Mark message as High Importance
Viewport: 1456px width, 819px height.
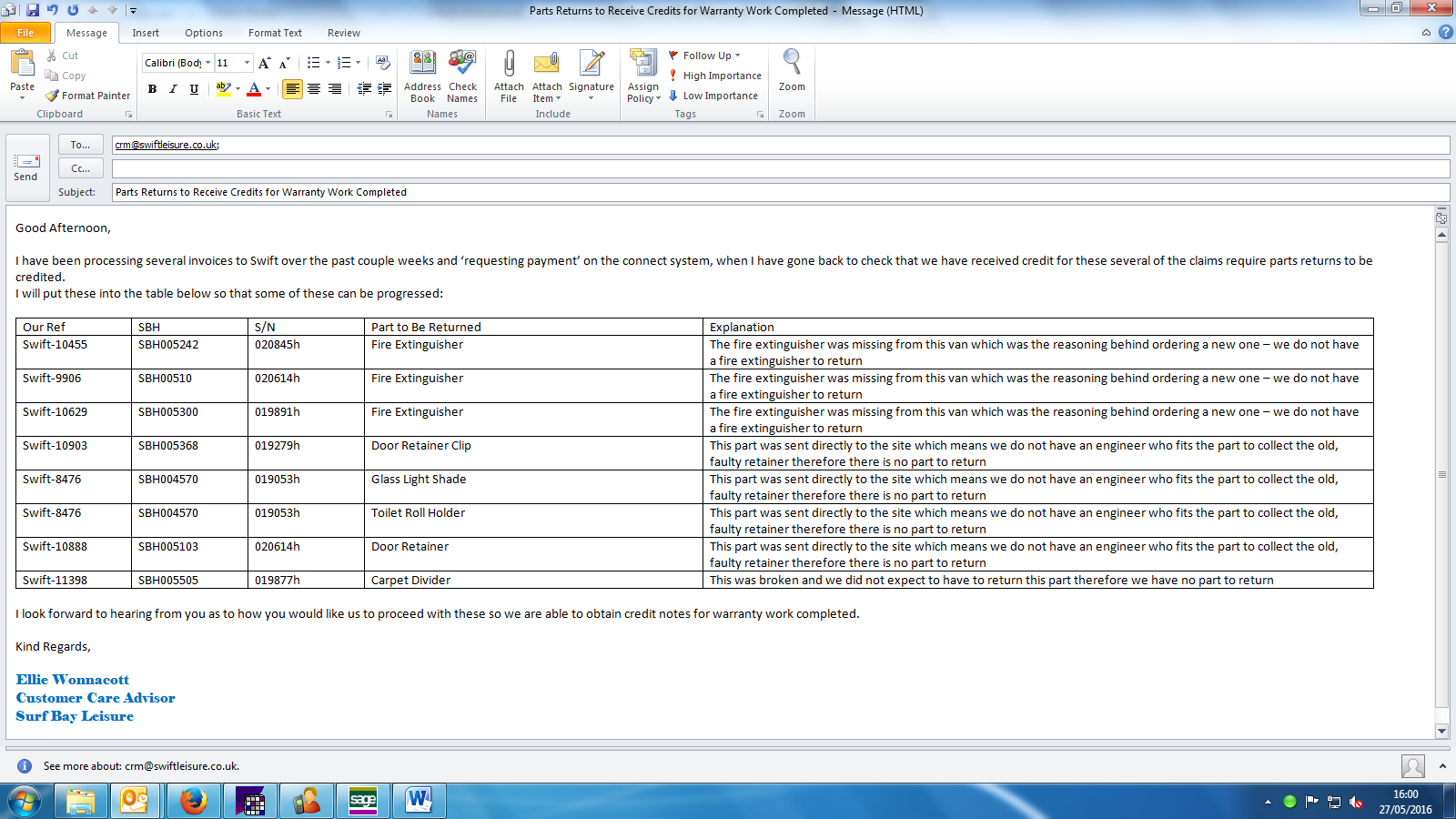[715, 76]
